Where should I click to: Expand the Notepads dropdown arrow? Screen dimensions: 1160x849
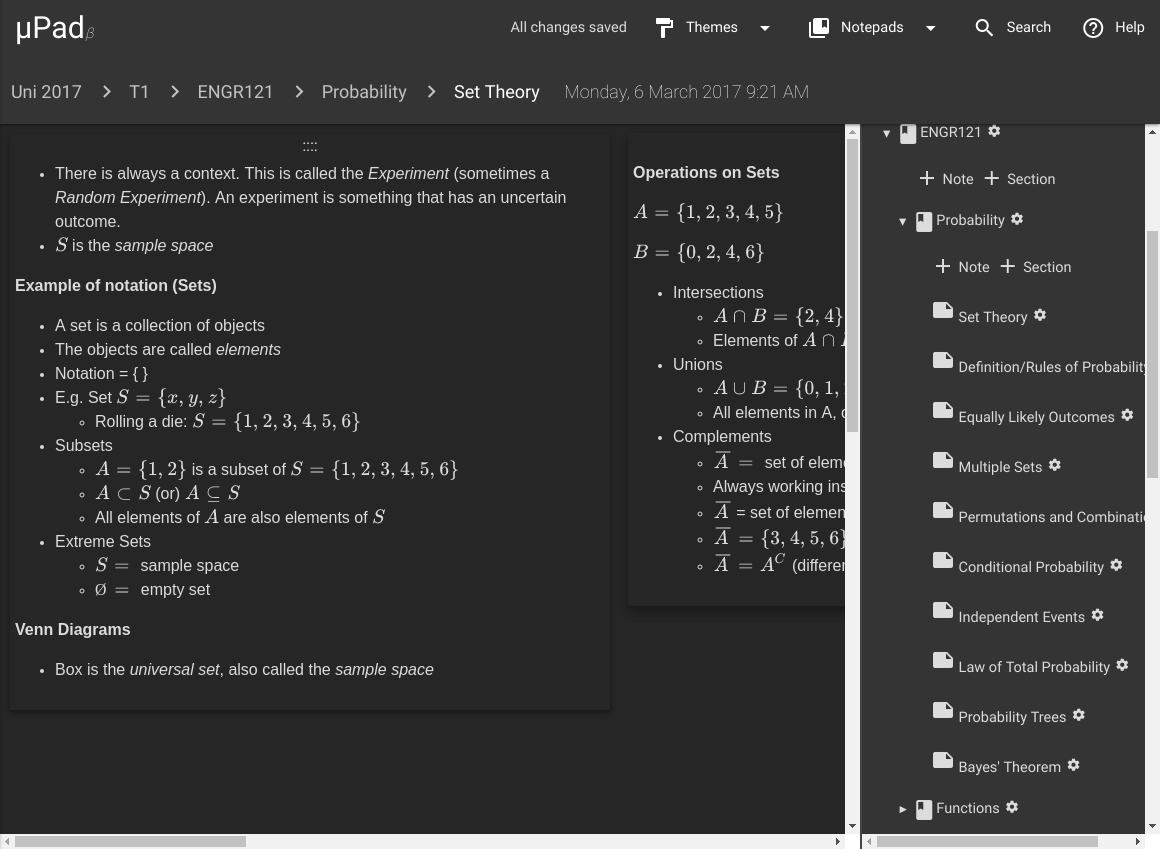(931, 28)
